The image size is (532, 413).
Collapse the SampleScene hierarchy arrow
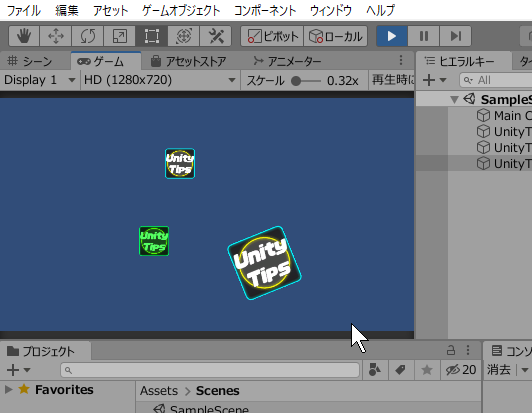pyautogui.click(x=454, y=100)
